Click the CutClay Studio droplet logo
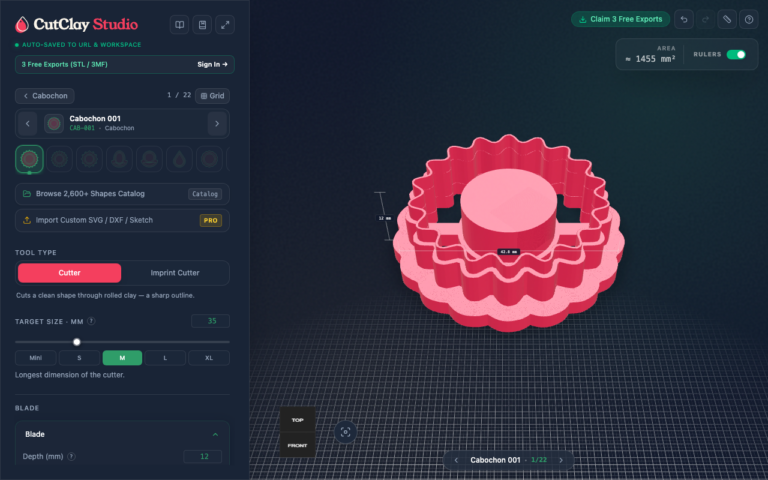Screen dimensions: 768x480 22,24
